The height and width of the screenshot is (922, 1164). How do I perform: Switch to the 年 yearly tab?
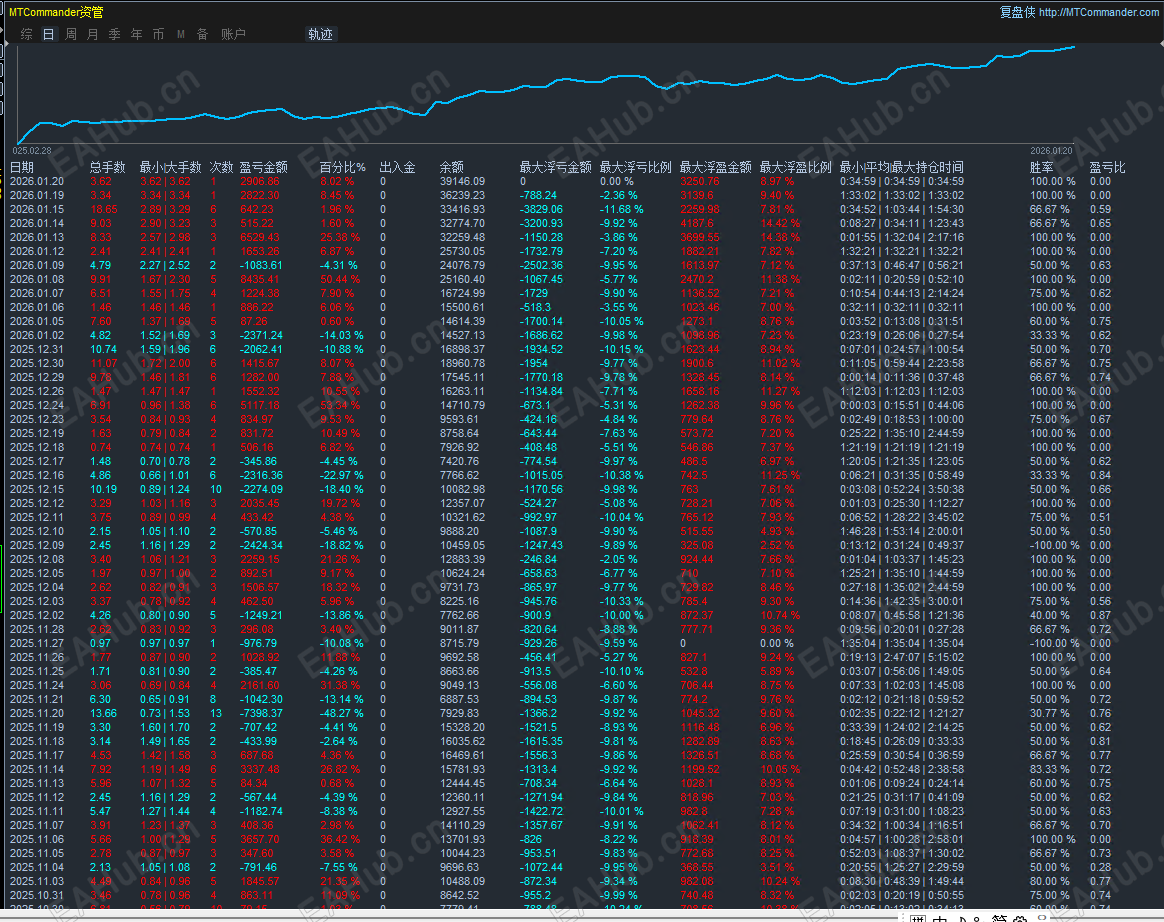coord(136,34)
